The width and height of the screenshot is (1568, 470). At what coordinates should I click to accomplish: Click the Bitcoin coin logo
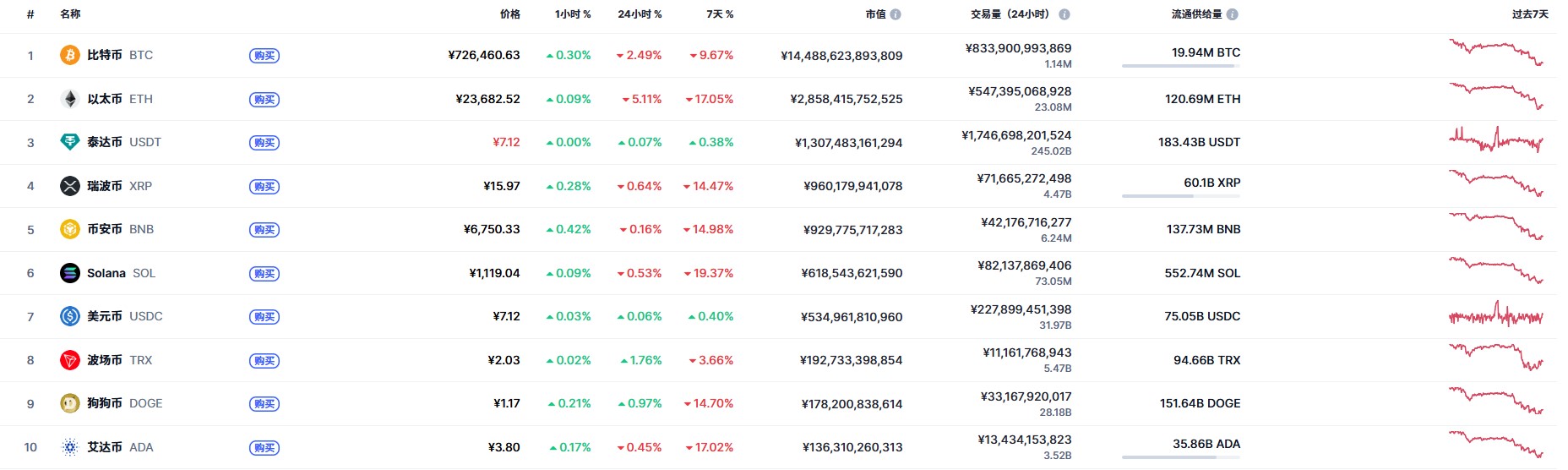(70, 55)
